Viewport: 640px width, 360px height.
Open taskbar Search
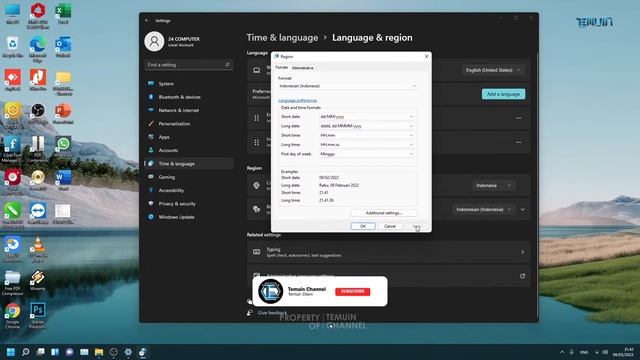(25, 352)
